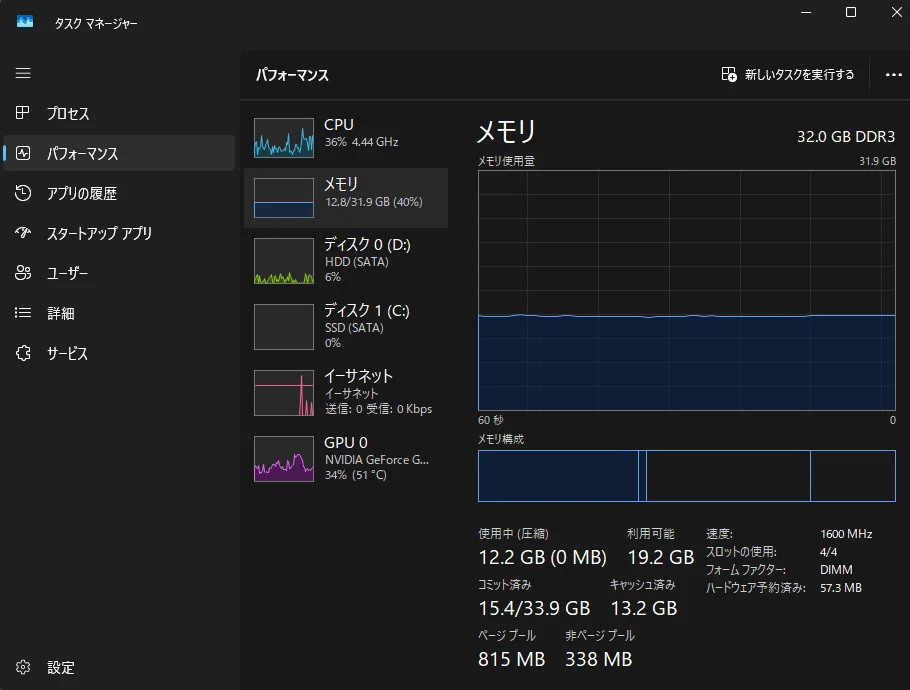Click the 36% 4.44 GHz CPU stats
The width and height of the screenshot is (910, 690).
[362, 142]
